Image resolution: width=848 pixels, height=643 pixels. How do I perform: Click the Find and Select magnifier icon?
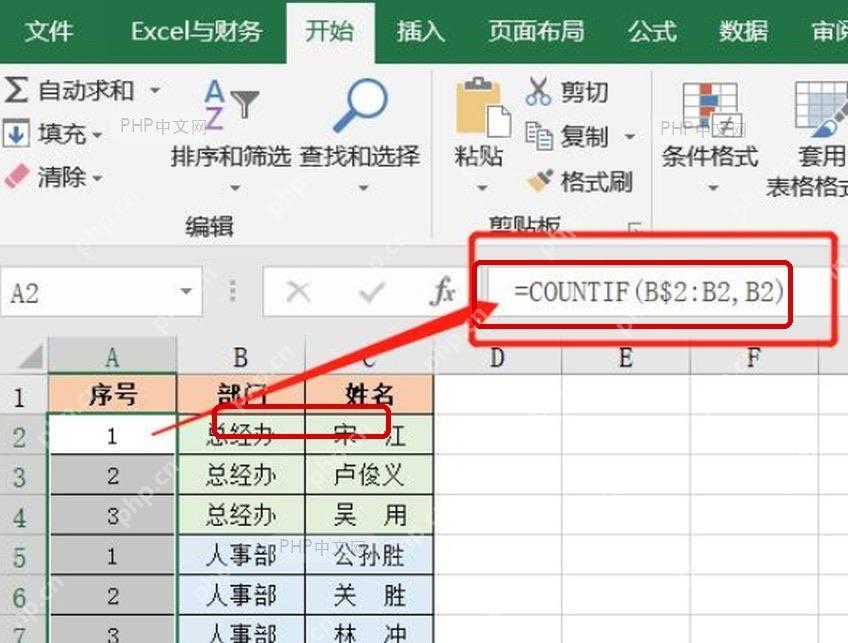[360, 105]
